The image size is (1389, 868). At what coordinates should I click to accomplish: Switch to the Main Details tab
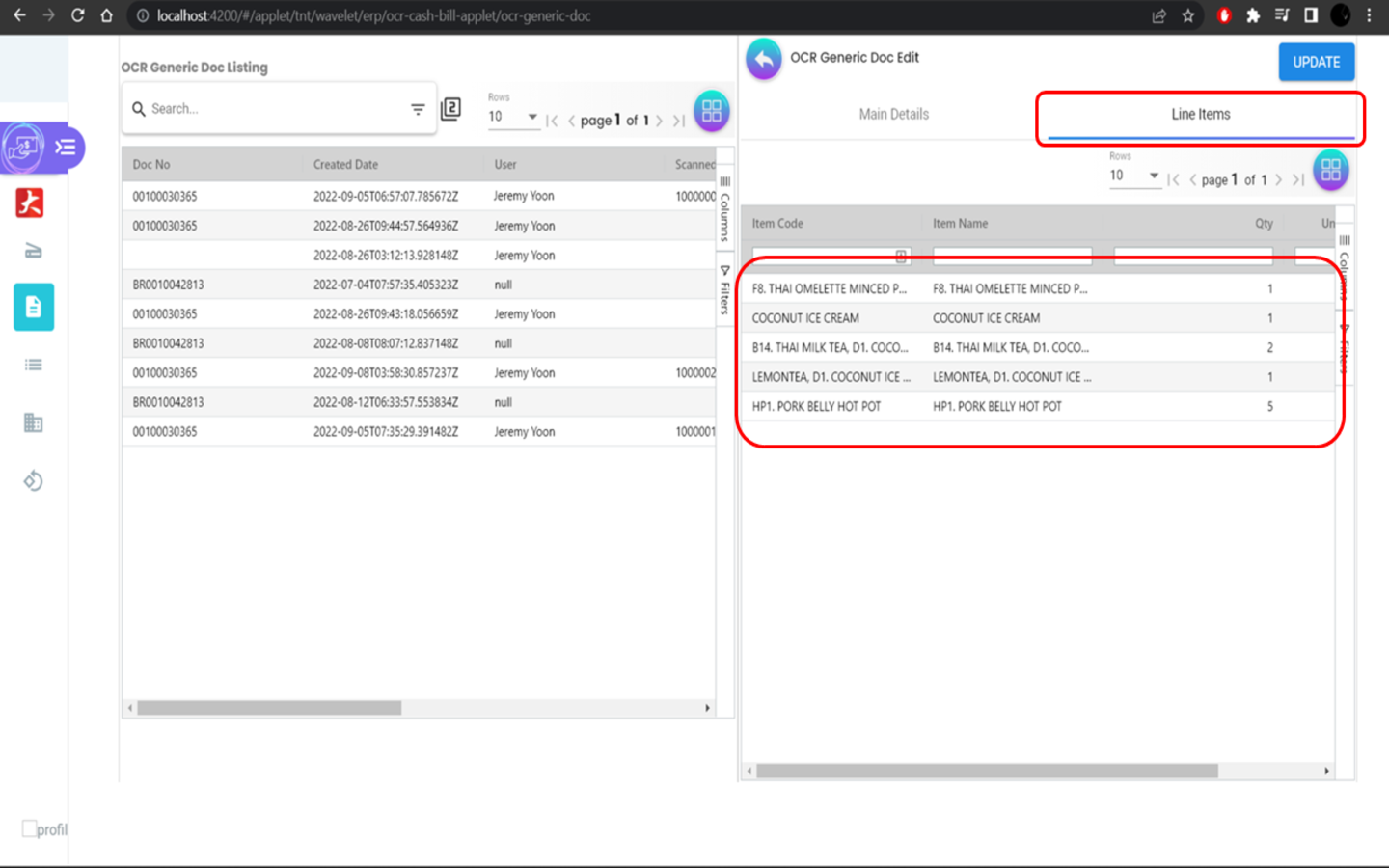(893, 115)
